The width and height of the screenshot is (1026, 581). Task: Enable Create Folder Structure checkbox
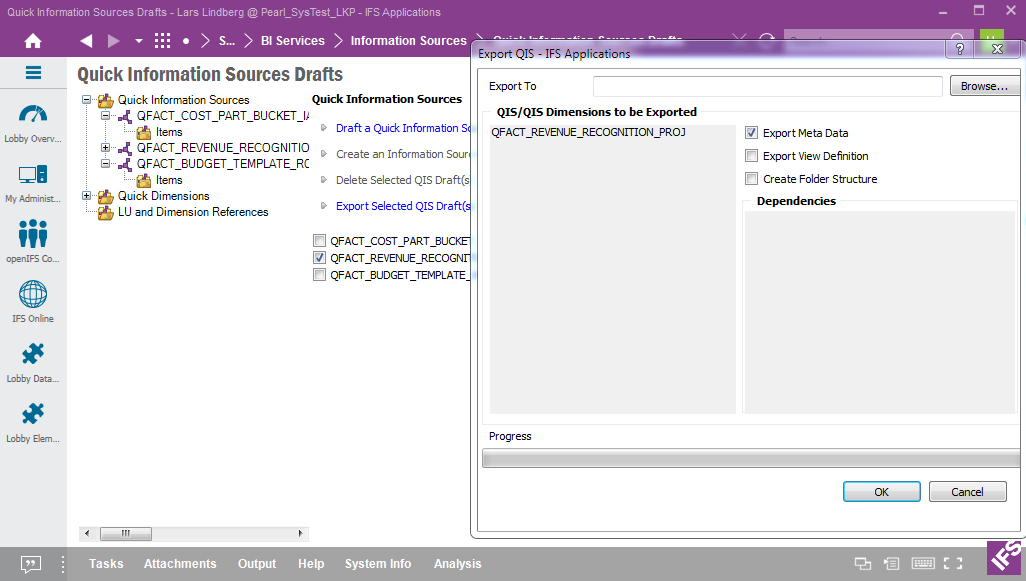pos(752,179)
